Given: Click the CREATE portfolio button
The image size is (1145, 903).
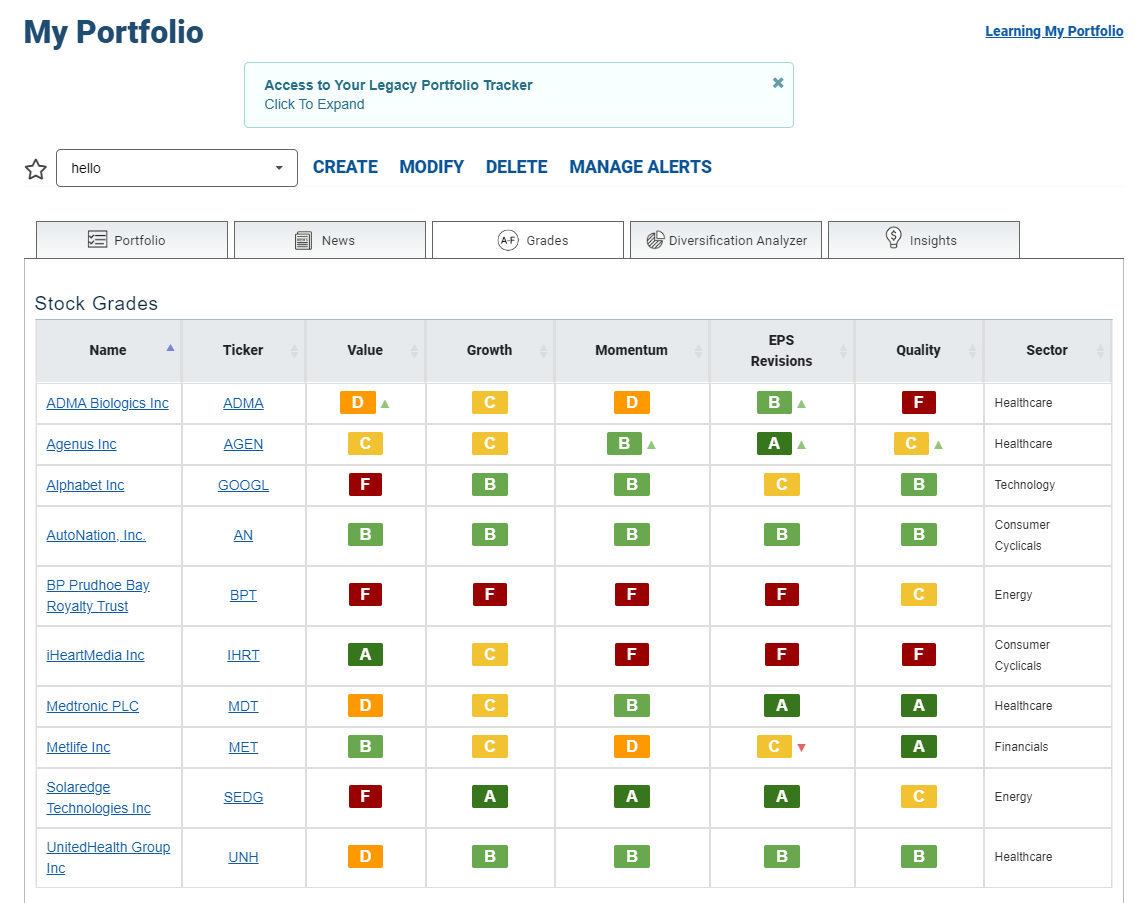Looking at the screenshot, I should click(345, 167).
